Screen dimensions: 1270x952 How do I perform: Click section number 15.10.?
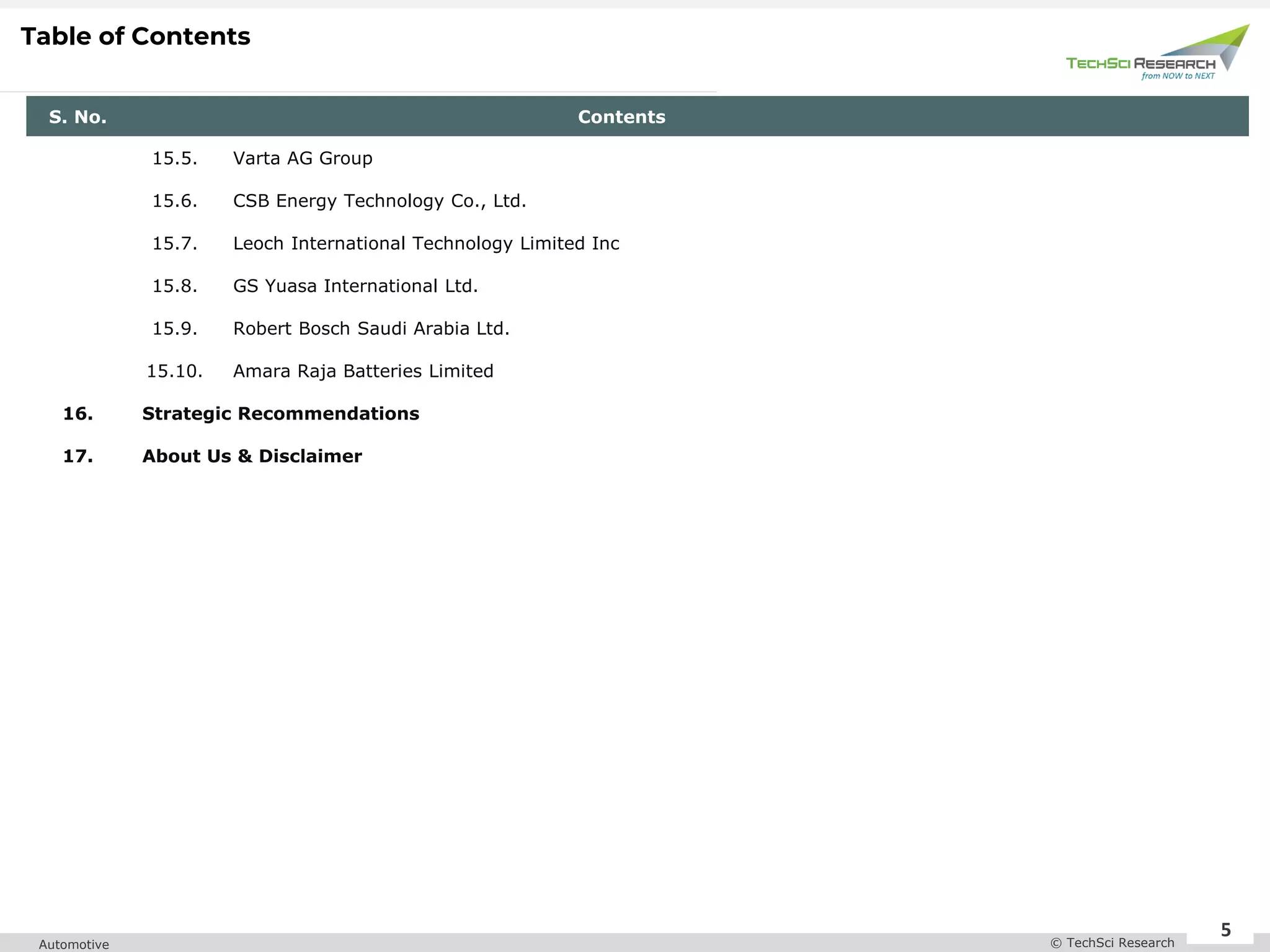click(x=174, y=371)
